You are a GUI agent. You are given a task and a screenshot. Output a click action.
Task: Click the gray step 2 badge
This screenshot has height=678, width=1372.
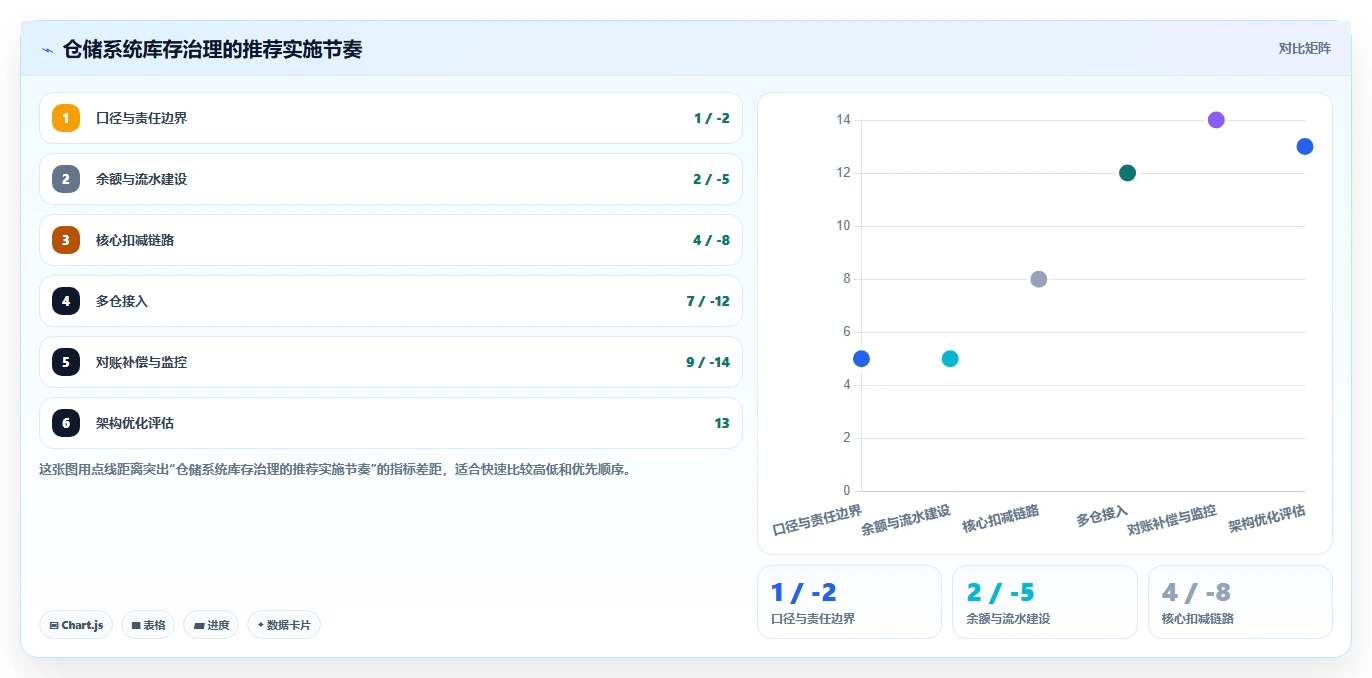point(66,179)
